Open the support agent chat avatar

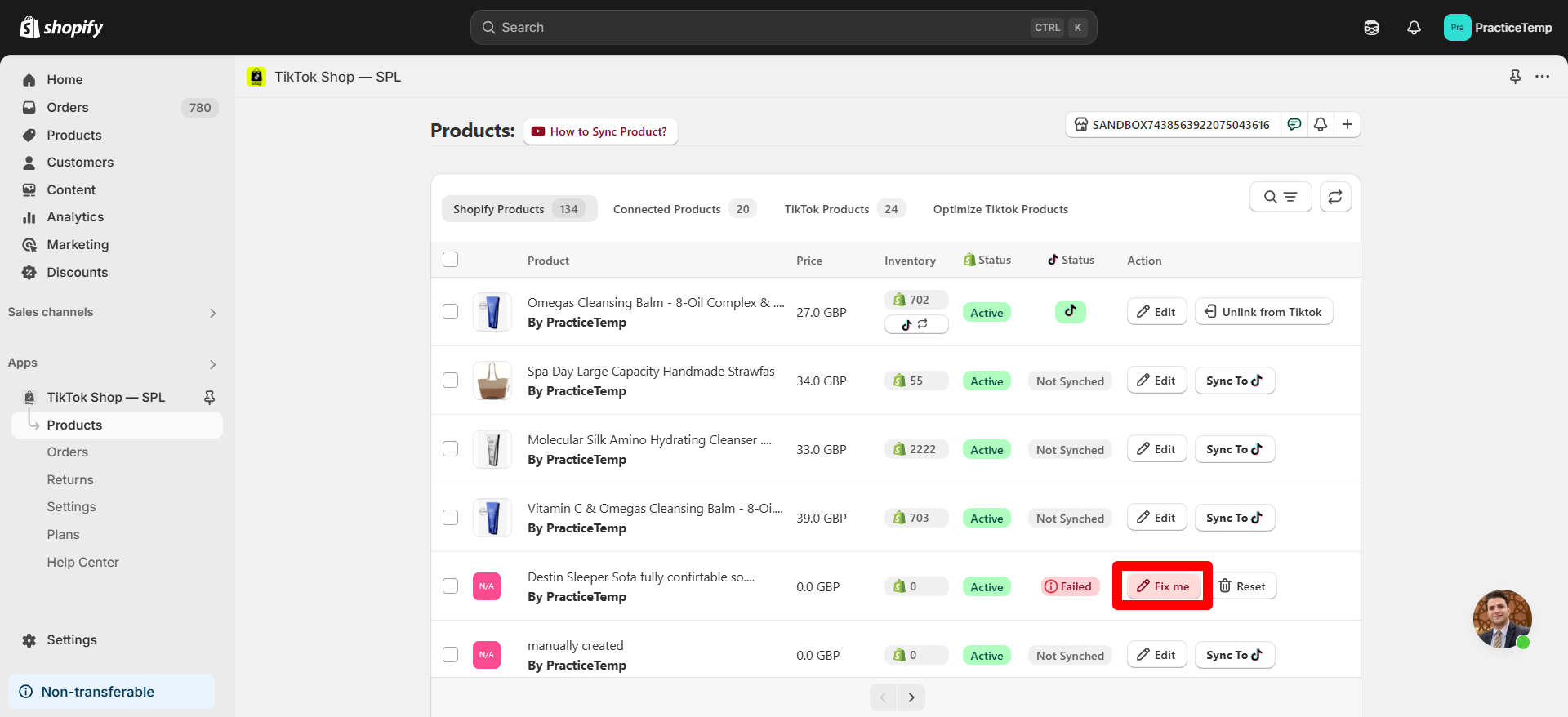1502,618
